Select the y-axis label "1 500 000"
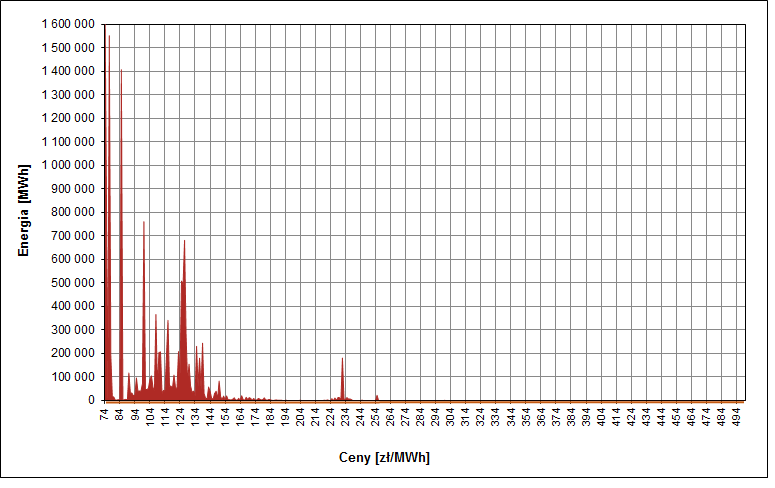 point(68,48)
